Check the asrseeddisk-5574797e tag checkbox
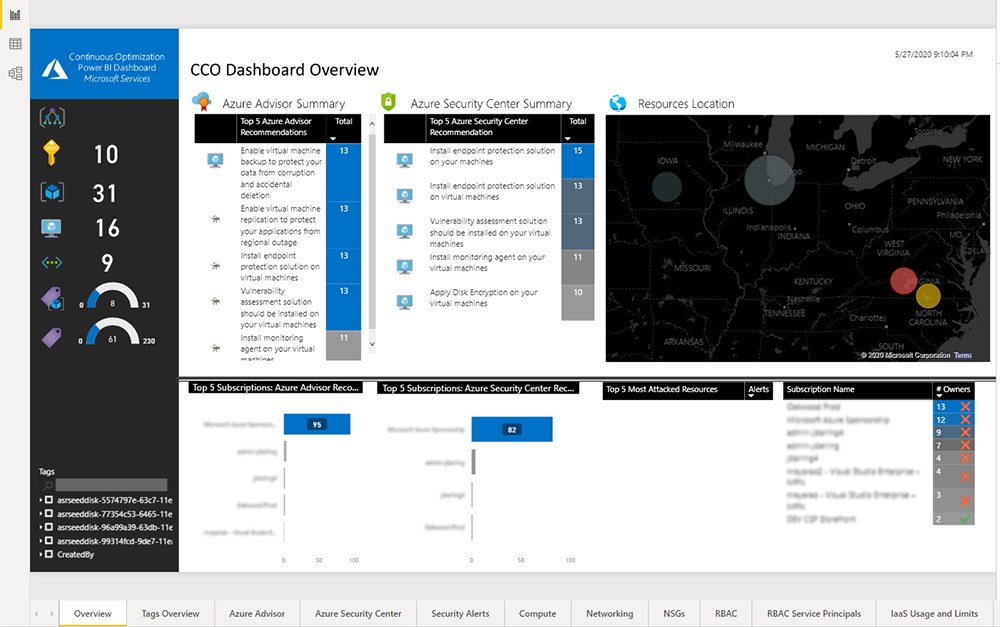Screen dimensions: 1000x627 tap(49, 500)
